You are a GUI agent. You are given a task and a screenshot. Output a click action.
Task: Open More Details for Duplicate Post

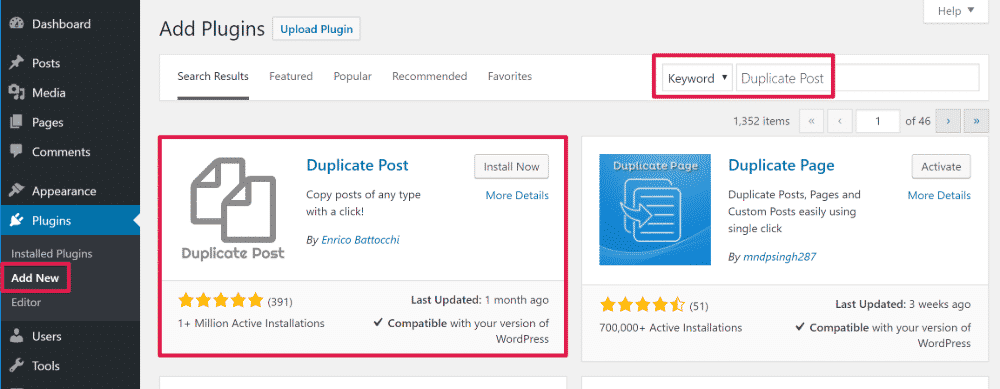click(x=517, y=196)
